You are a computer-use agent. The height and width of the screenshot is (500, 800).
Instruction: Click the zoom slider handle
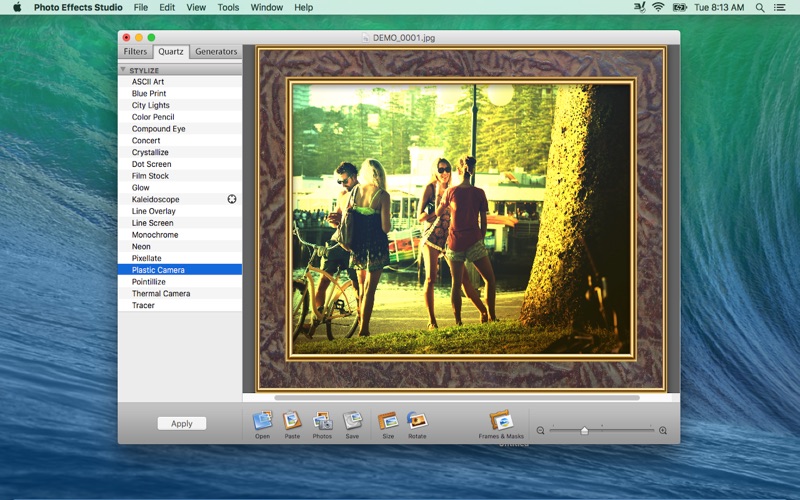click(x=584, y=430)
